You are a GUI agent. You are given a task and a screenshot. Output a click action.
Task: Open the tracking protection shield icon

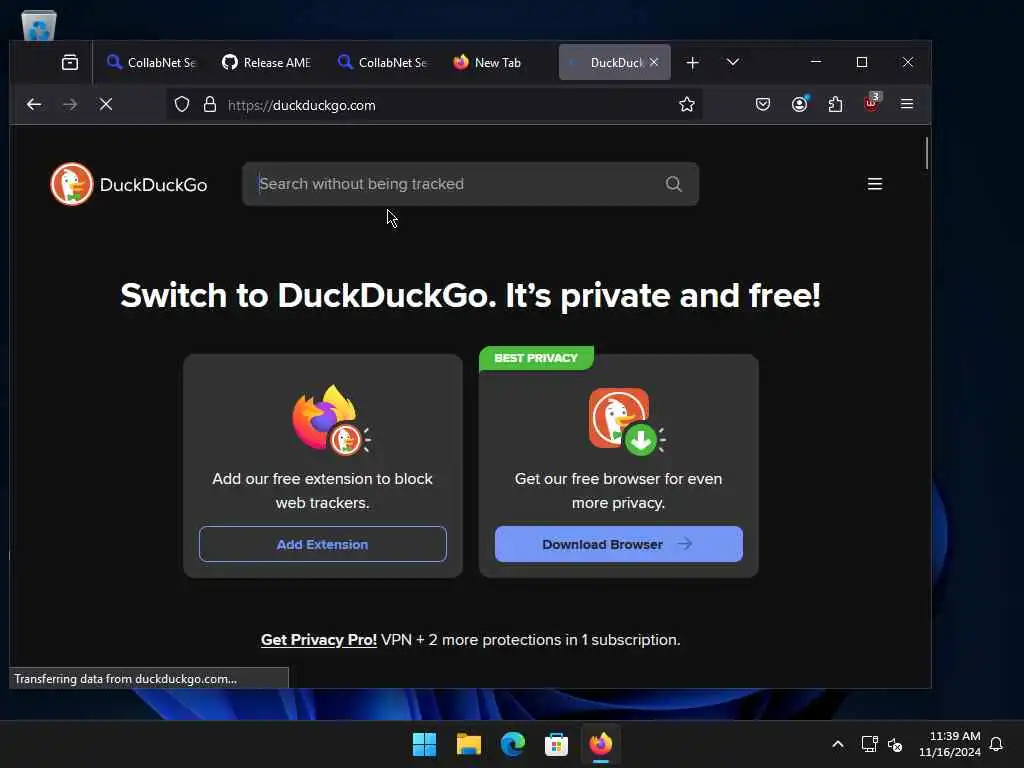[182, 104]
